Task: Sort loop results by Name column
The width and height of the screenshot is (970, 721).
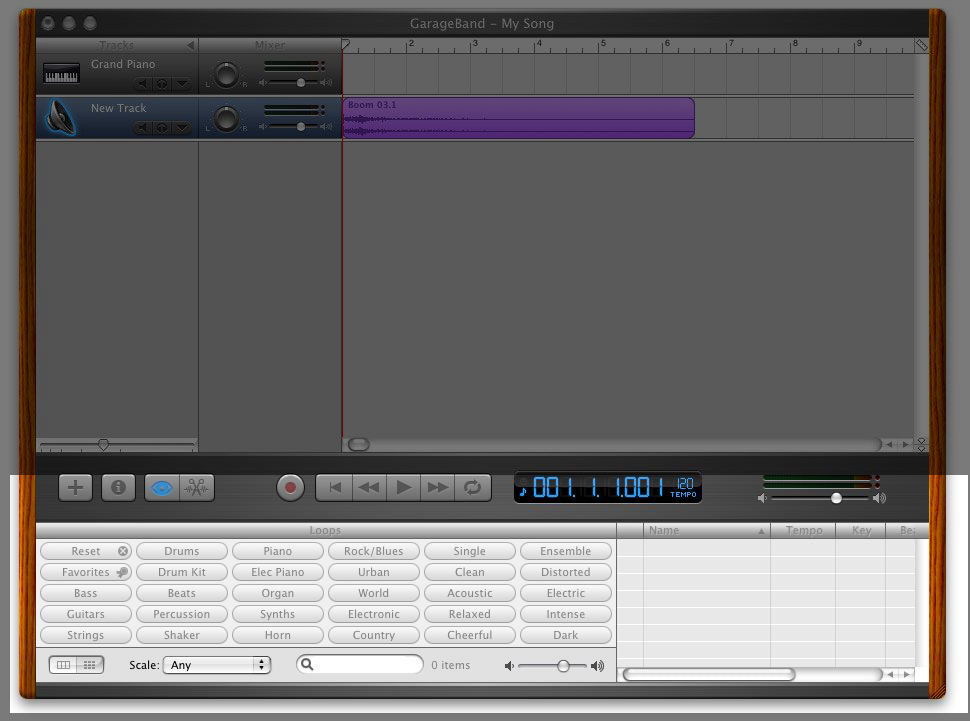Action: click(706, 530)
